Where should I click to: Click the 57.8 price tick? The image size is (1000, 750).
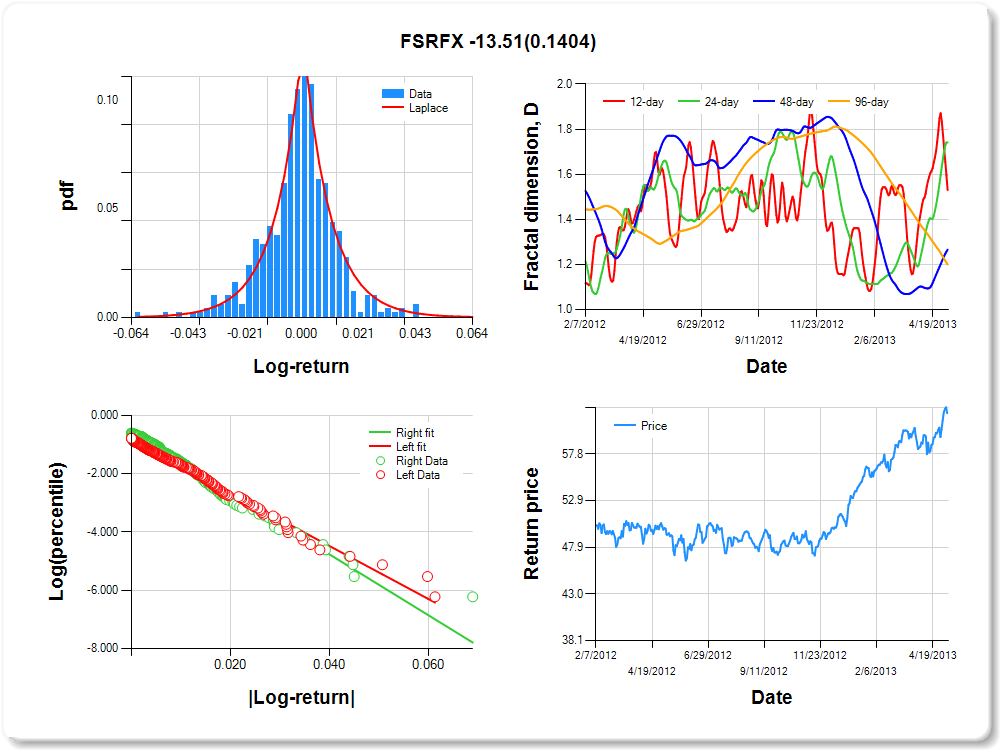(x=573, y=454)
